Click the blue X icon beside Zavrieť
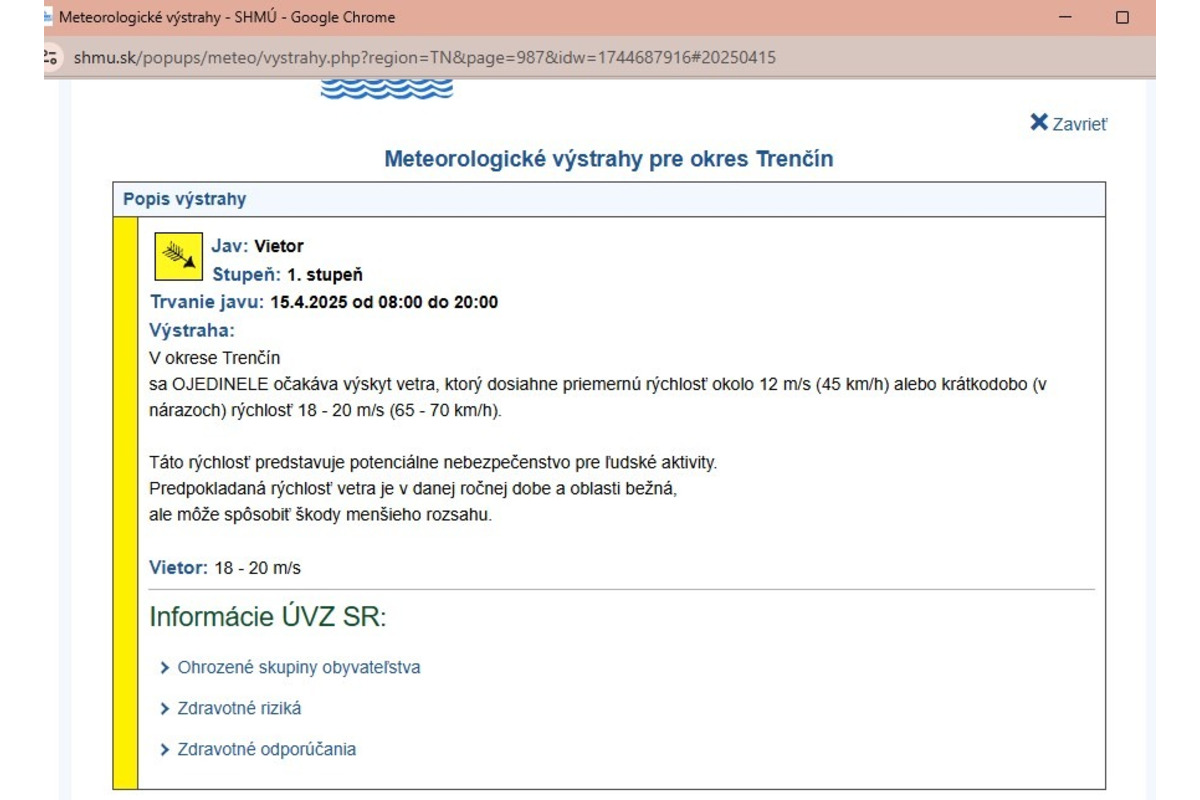1200x800 pixels. pos(1040,122)
